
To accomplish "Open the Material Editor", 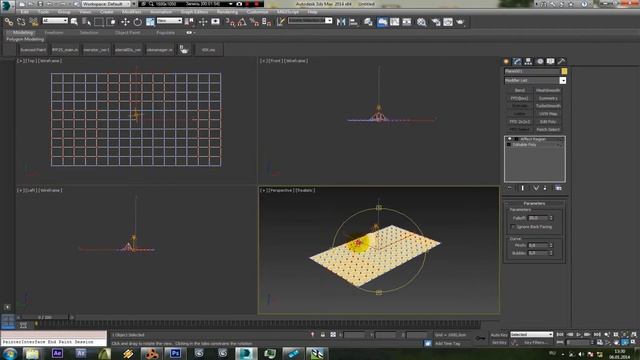I will [422, 22].
